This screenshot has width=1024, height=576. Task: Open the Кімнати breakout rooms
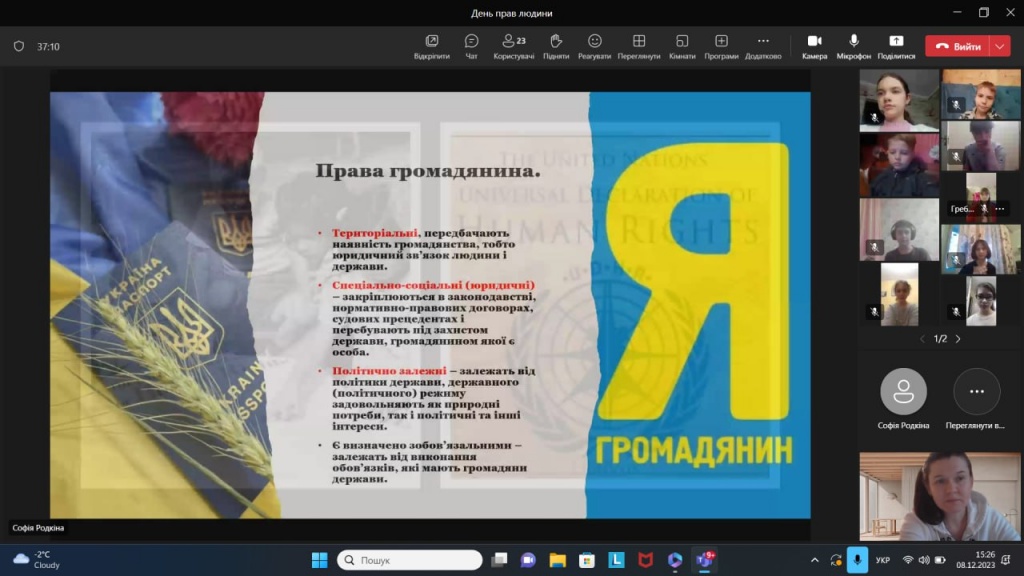[682, 46]
